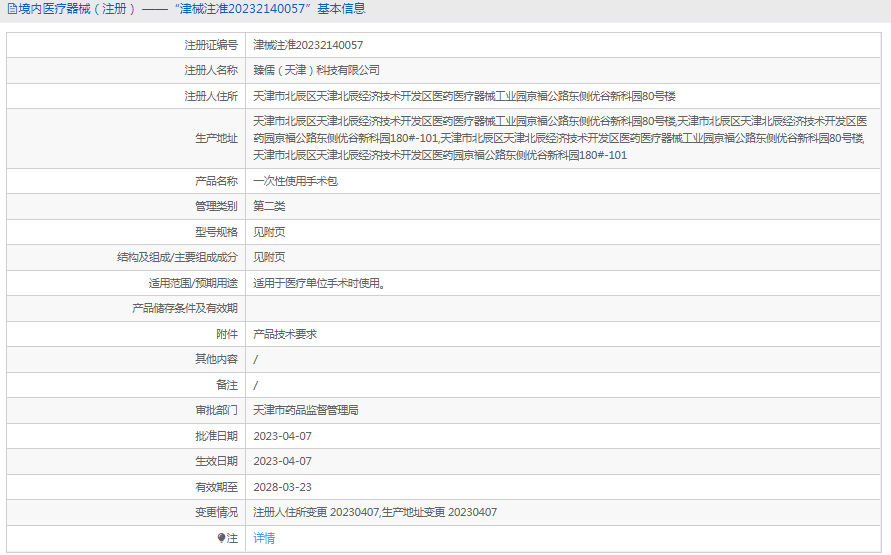The height and width of the screenshot is (555, 891).
Task: Click the document icon before 境内医疗器械 title
Action: (11, 9)
